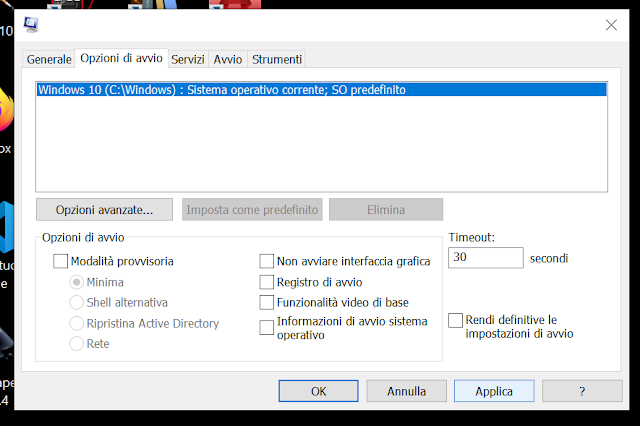Close the system configuration dialog
This screenshot has width=640, height=426.
tap(611, 25)
